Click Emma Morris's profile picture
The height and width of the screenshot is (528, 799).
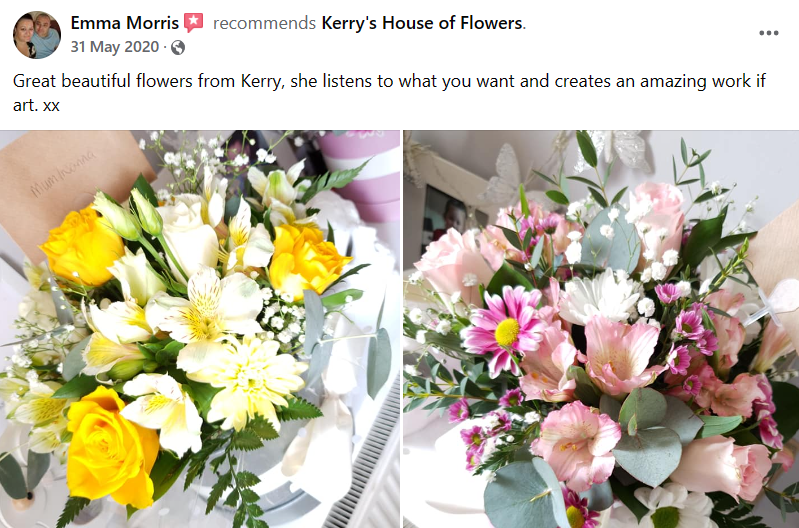[x=36, y=34]
